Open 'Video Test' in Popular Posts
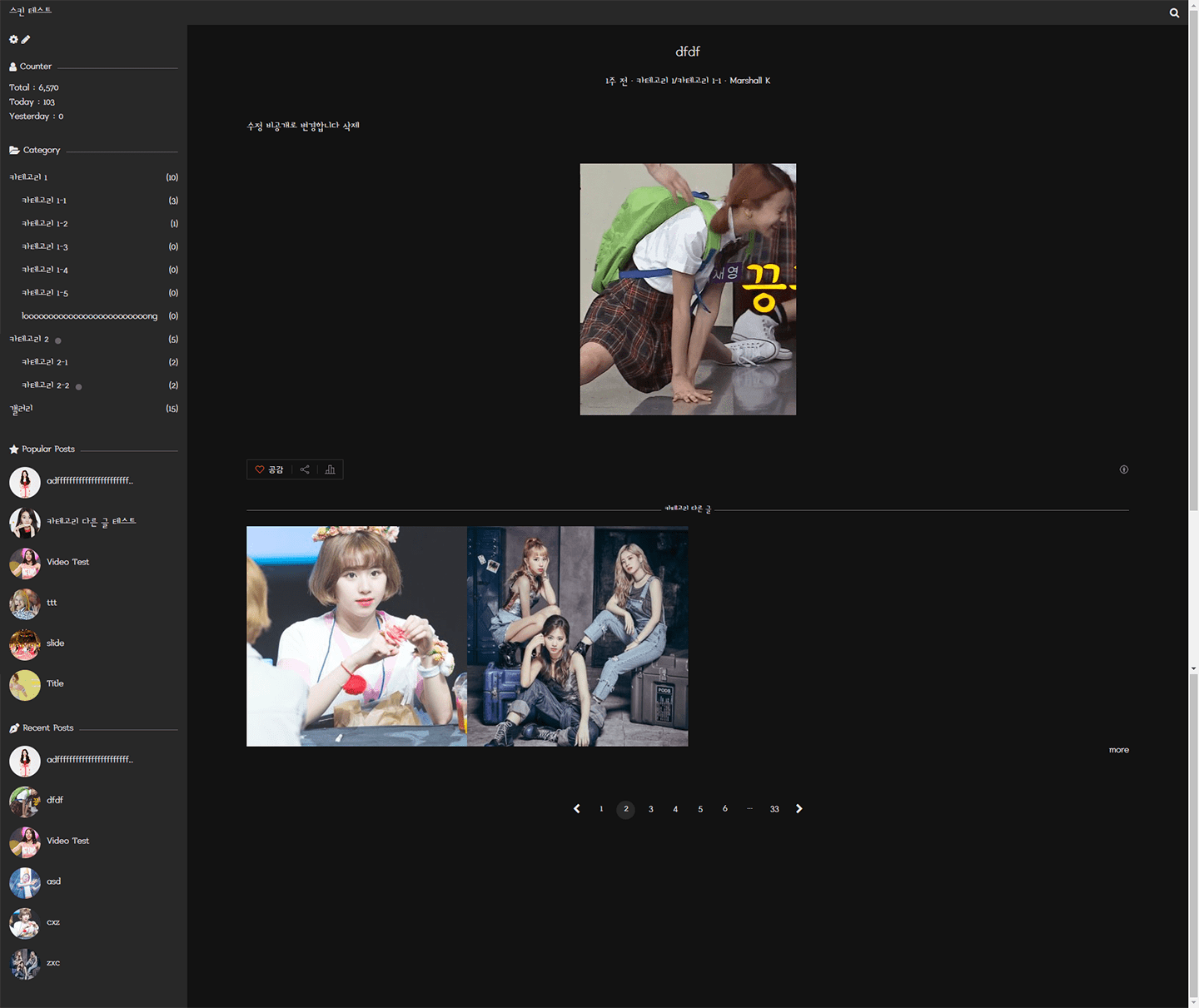Viewport: 1199px width, 1008px height. click(x=67, y=562)
